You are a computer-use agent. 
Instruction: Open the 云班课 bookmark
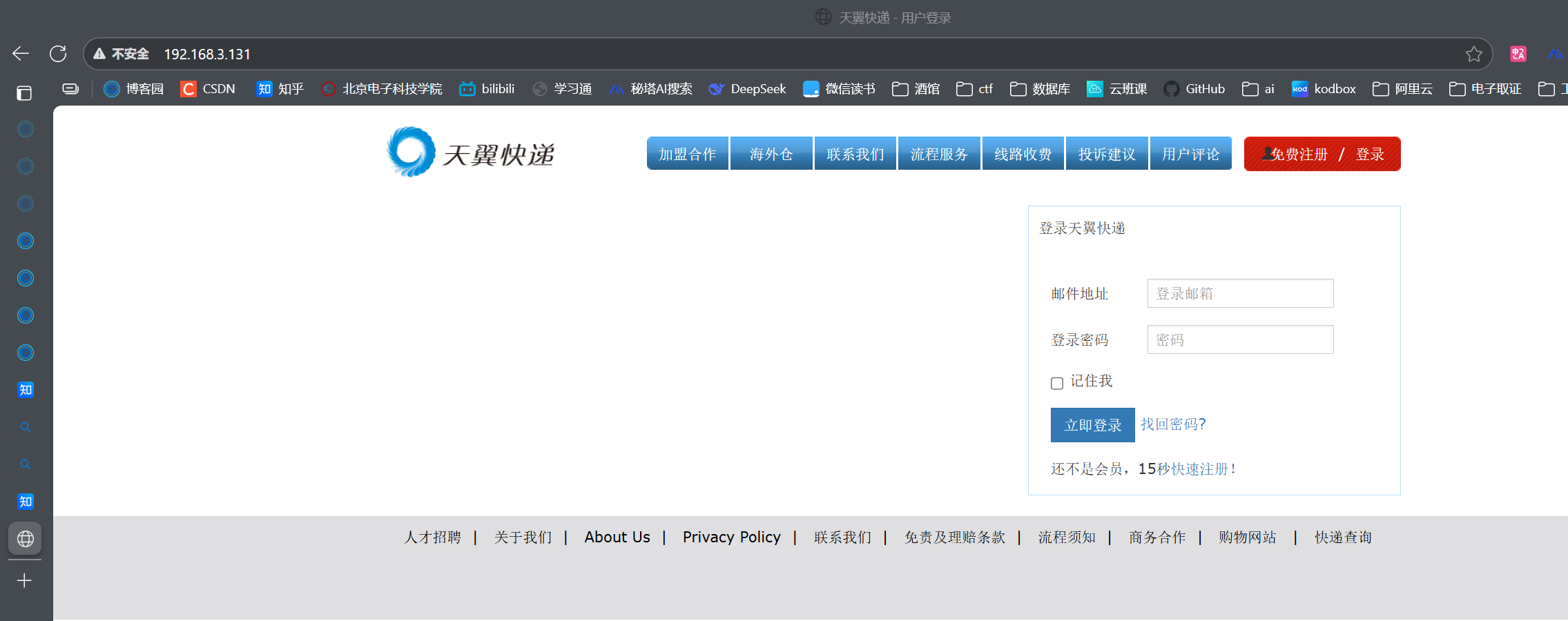coord(1116,89)
